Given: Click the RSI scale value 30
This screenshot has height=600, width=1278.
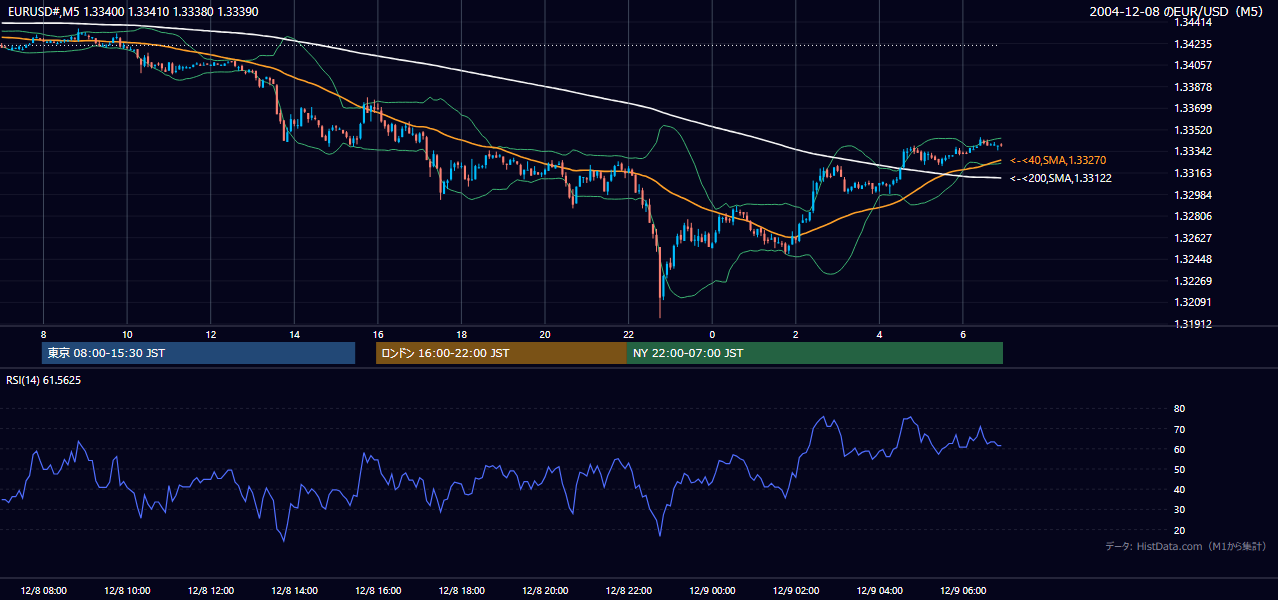Looking at the screenshot, I should point(1179,510).
